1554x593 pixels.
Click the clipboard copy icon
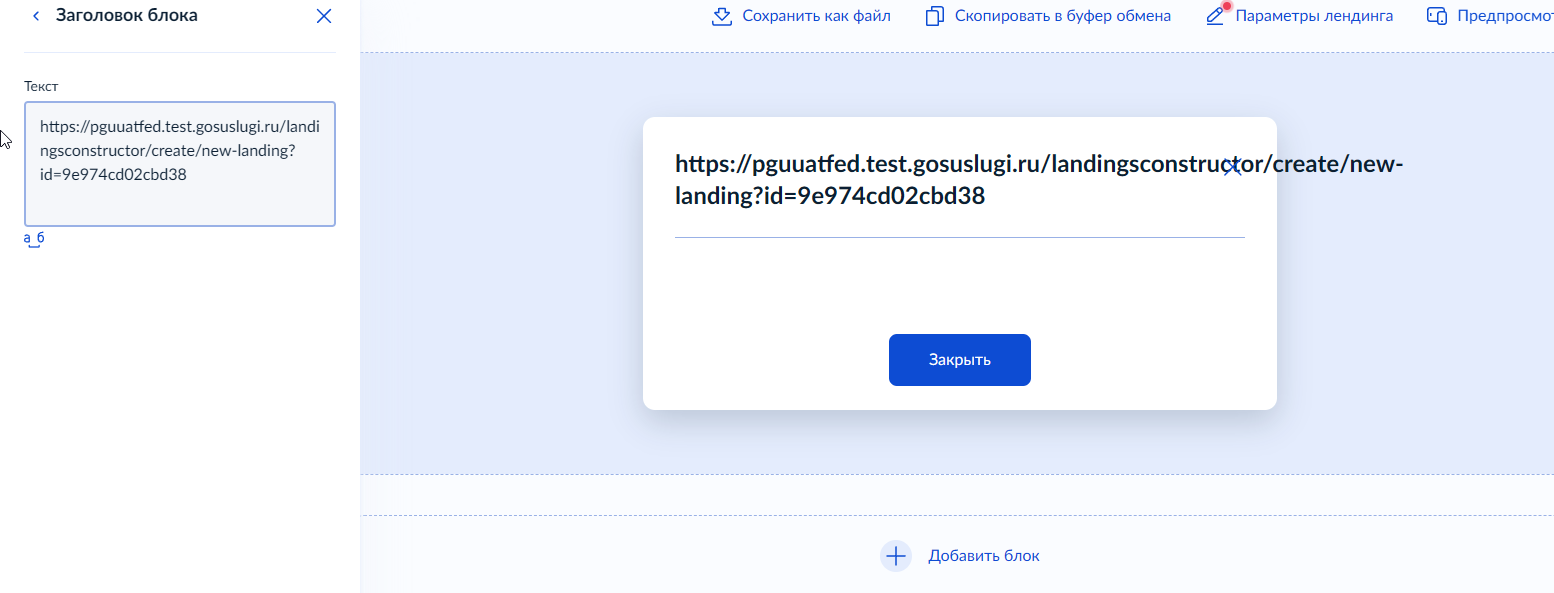pos(935,16)
